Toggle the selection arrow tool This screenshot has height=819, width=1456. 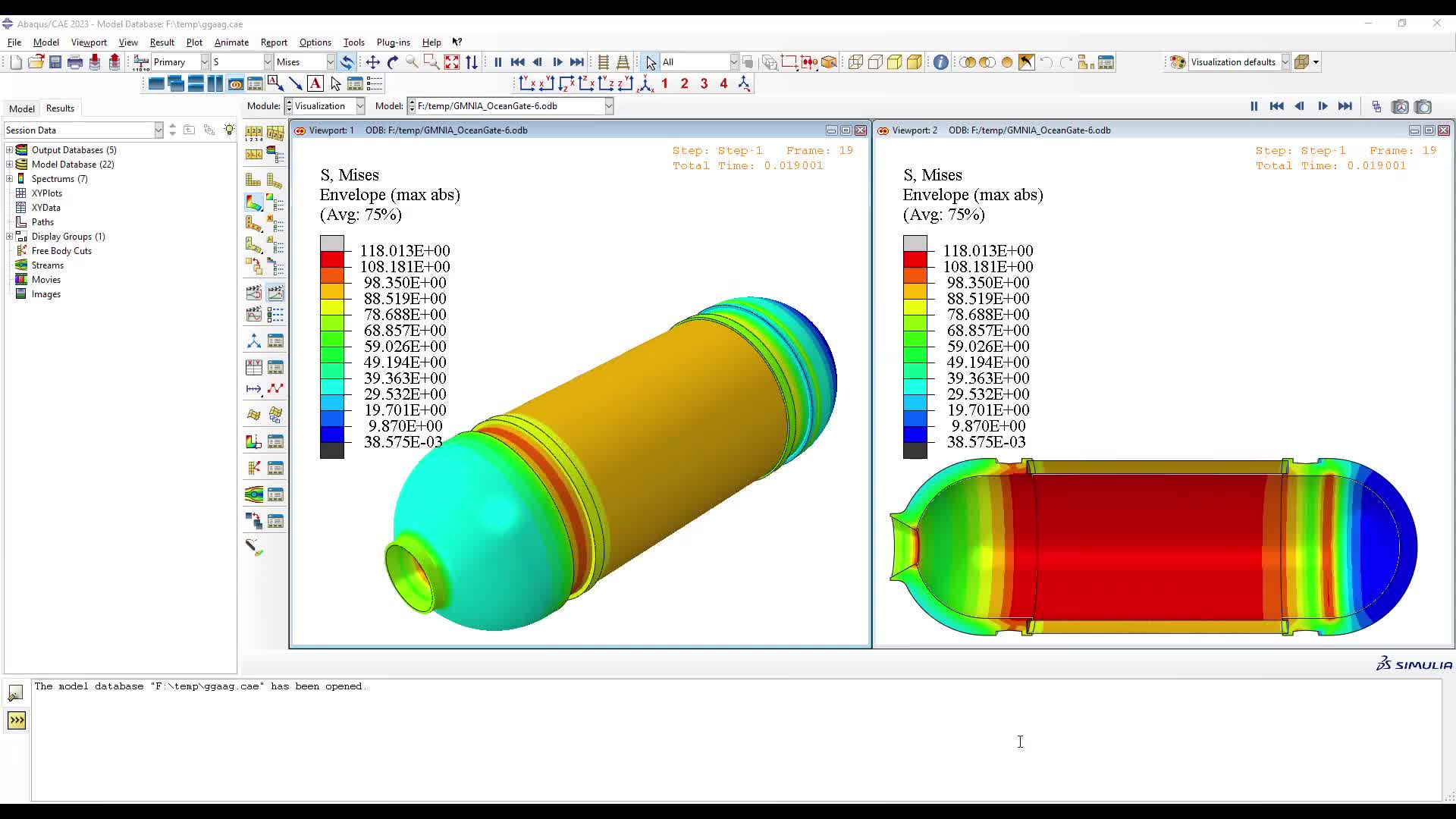(x=650, y=62)
